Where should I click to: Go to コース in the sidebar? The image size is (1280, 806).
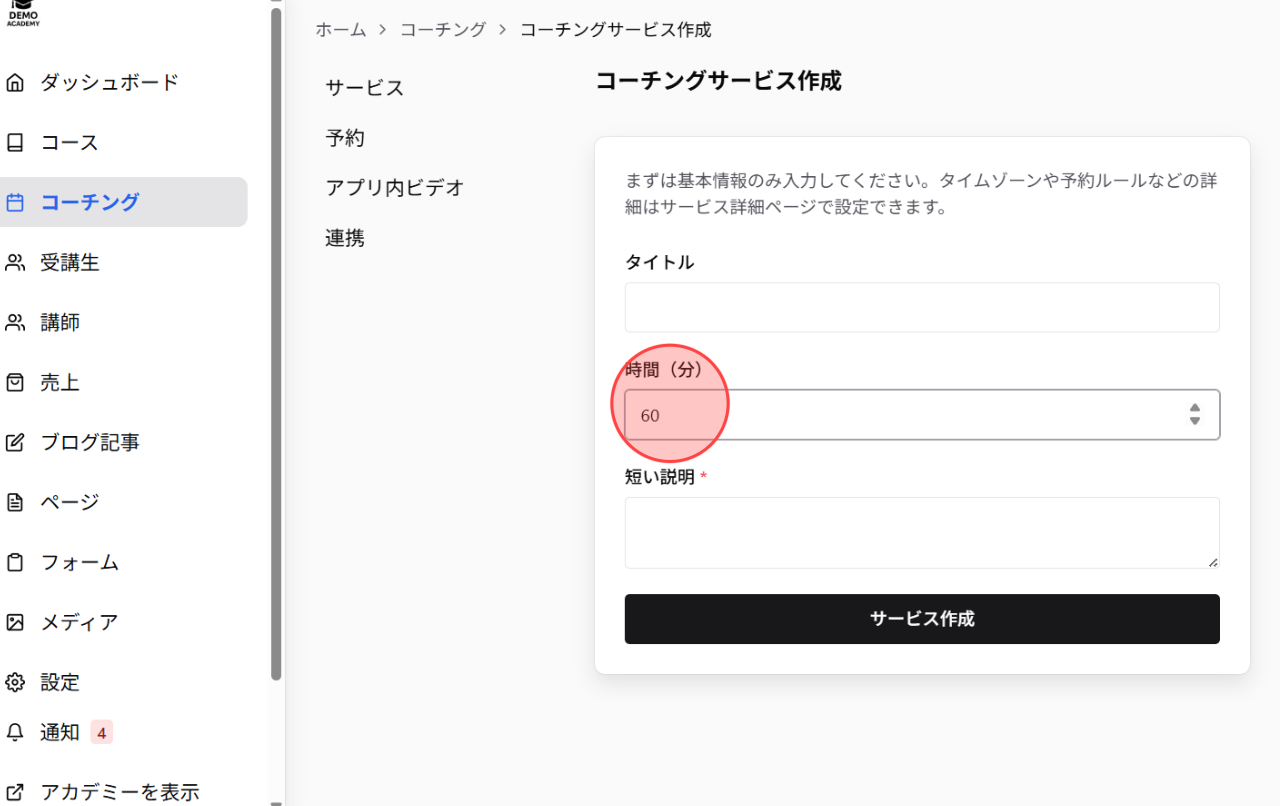coord(70,142)
